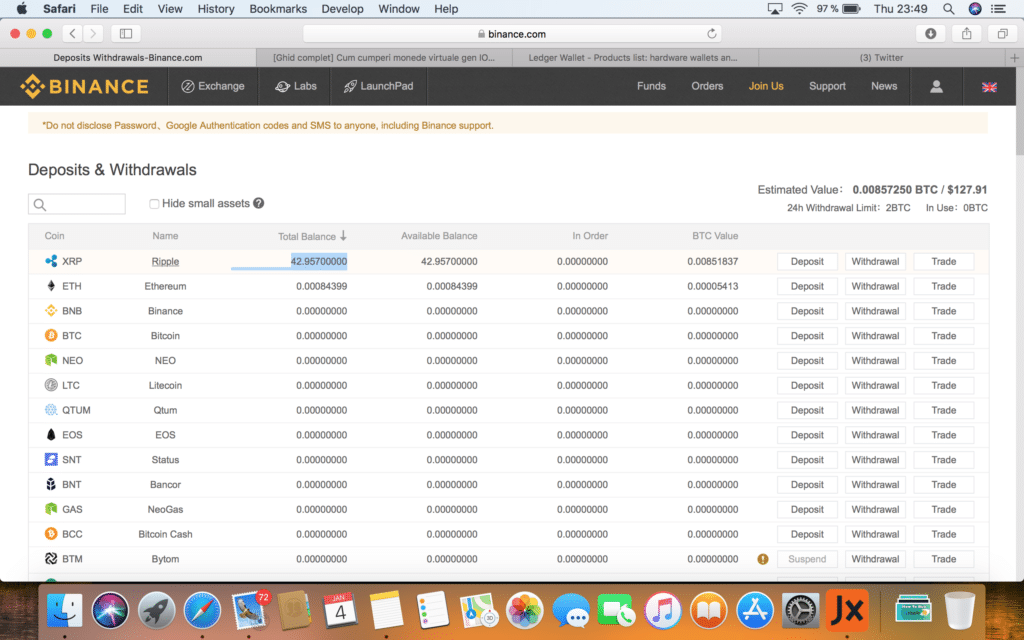Click the GAS coin icon
Screen dimensions: 1024x640
(51, 509)
